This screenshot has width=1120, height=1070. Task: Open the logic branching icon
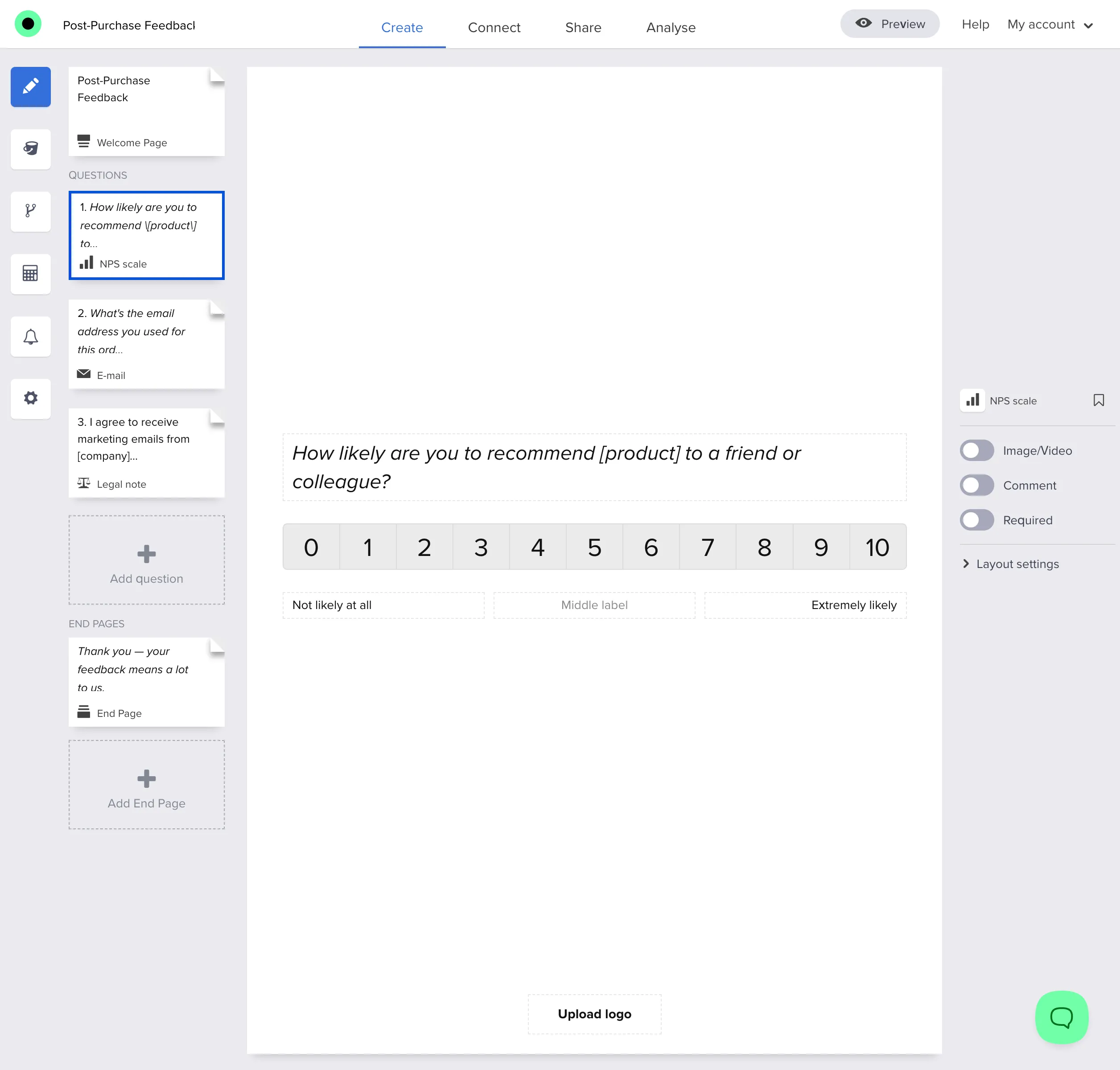[31, 211]
